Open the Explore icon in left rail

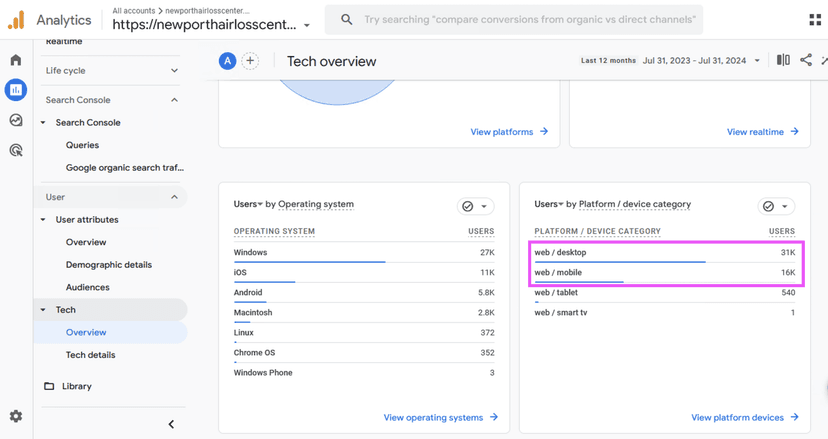(16, 120)
